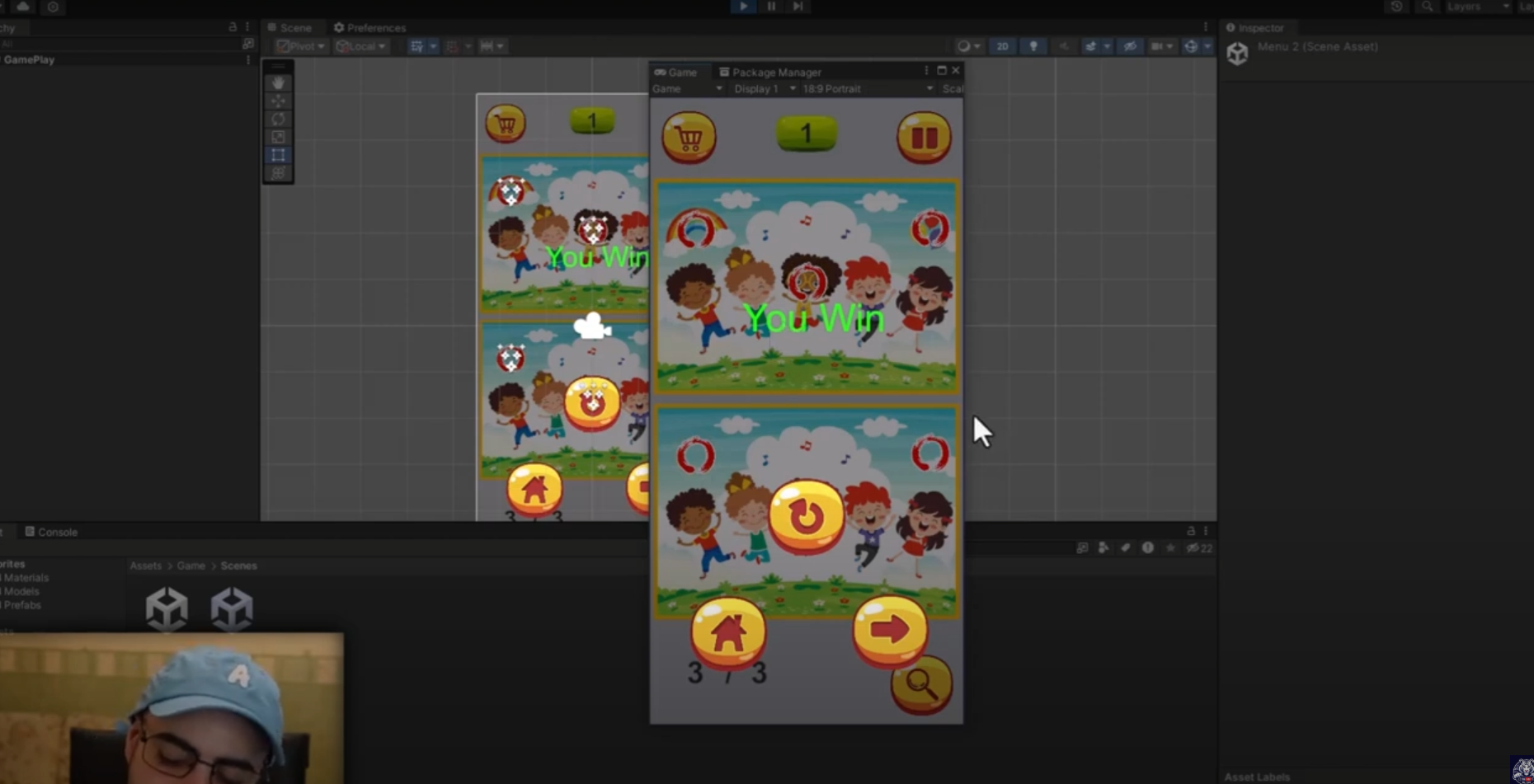The image size is (1534, 784).
Task: Open the Game breadcrumb folder
Action: (x=191, y=566)
